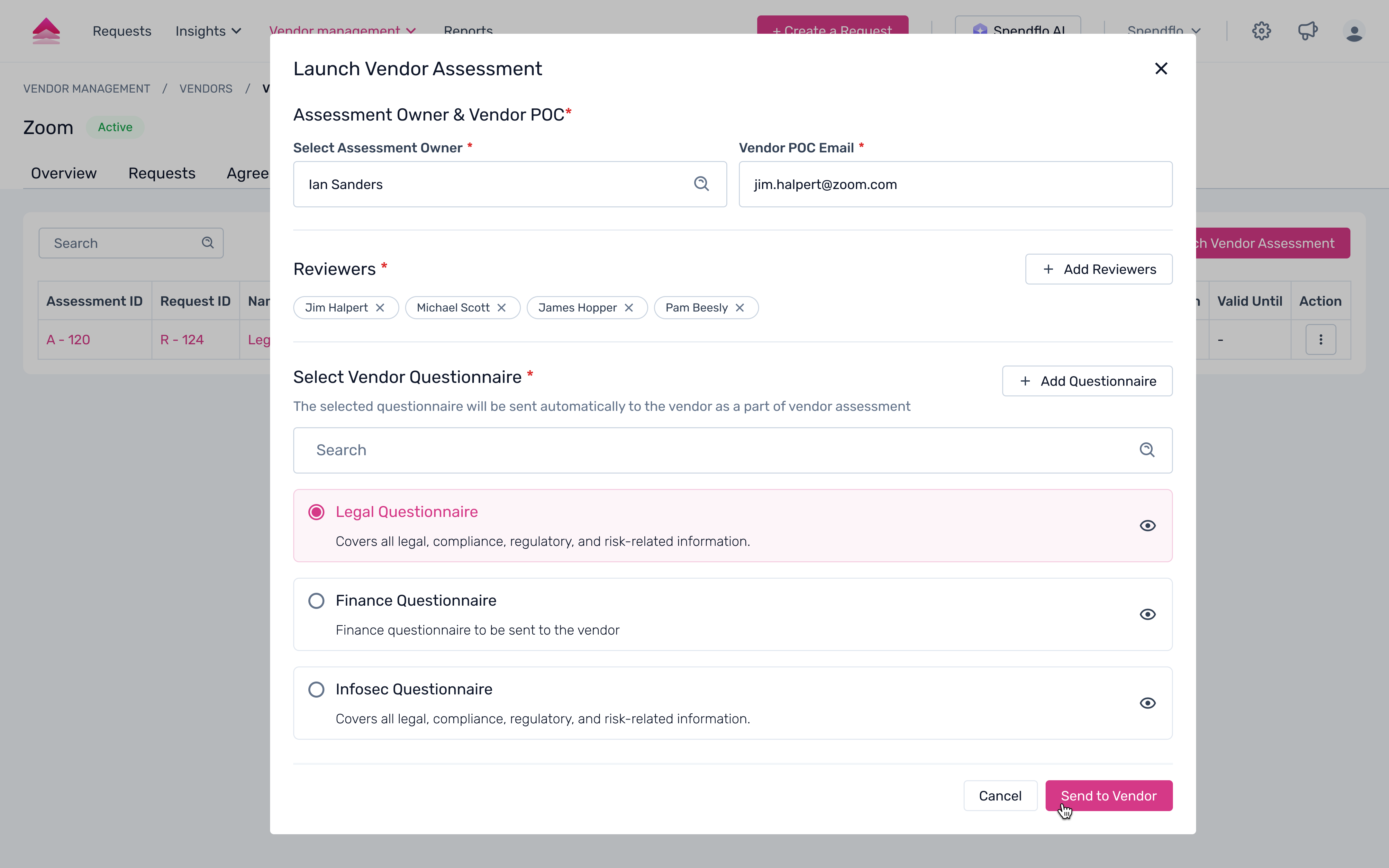Select the Infosec Questionnaire radio button
This screenshot has width=1389, height=868.
click(x=316, y=690)
